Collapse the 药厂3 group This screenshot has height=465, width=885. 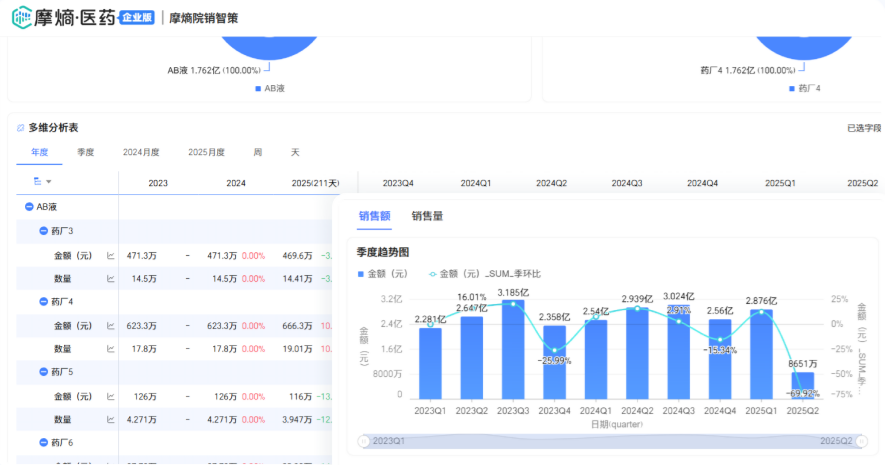(x=43, y=231)
